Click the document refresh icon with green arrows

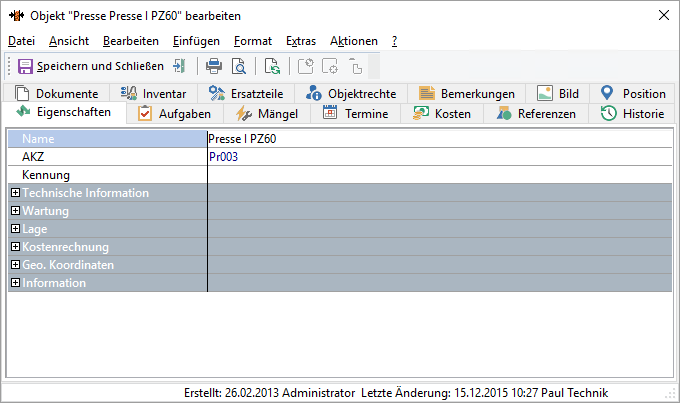(272, 66)
